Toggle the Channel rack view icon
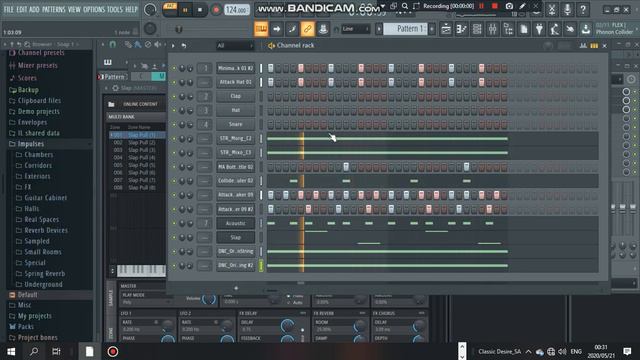 (477, 29)
